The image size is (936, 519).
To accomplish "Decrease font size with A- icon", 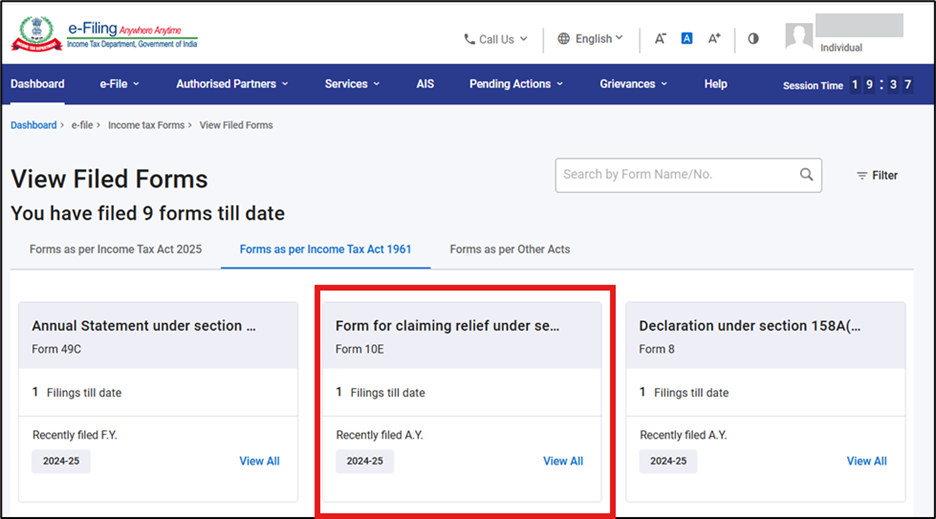I will tap(660, 38).
